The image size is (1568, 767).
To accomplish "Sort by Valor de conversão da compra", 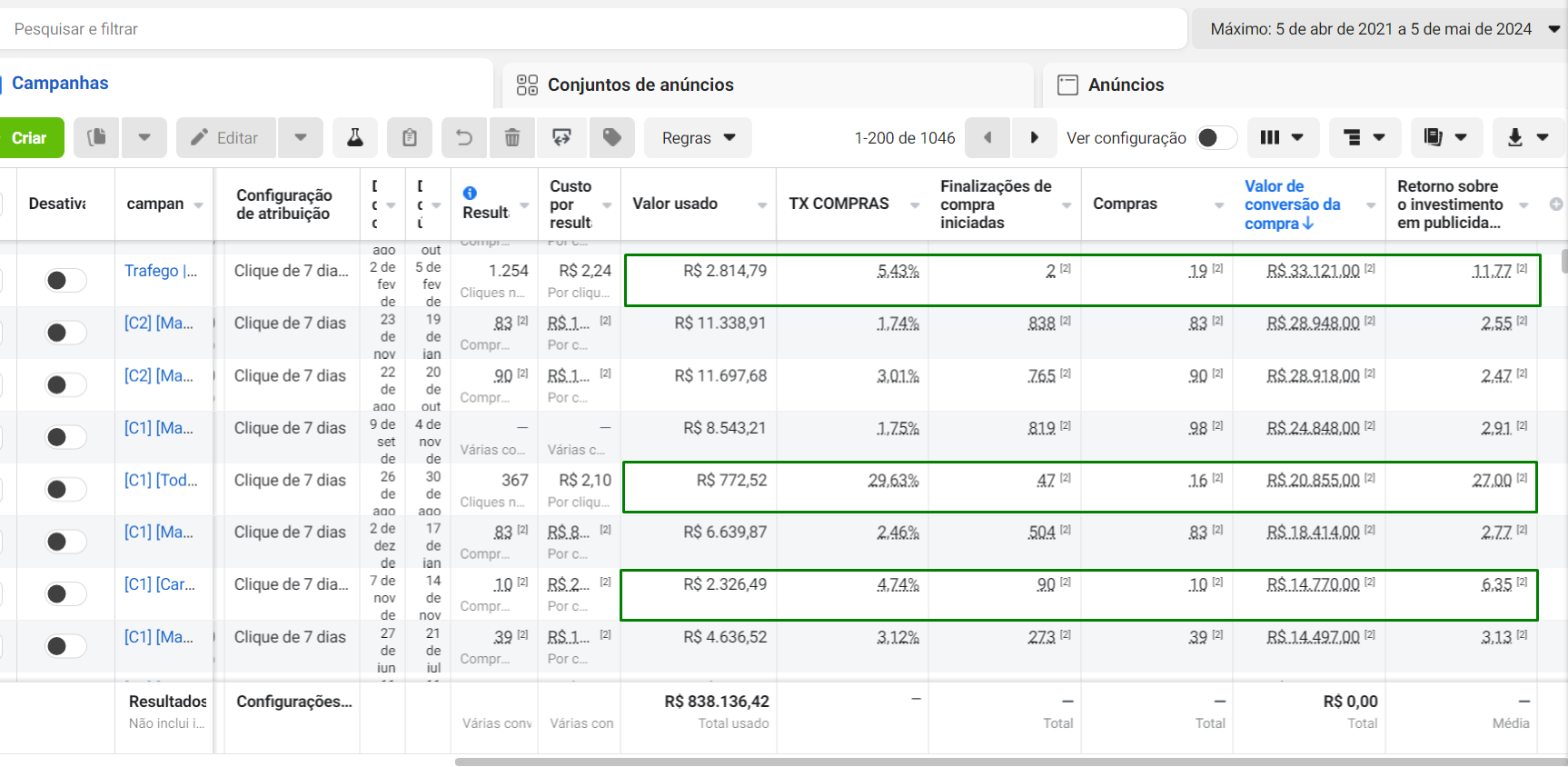I will coord(1292,204).
